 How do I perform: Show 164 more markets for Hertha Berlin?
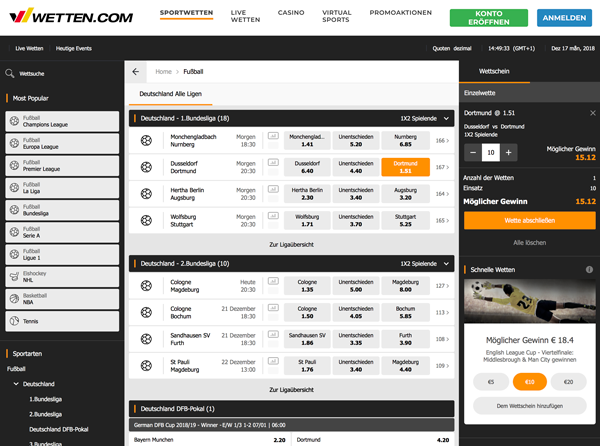click(442, 194)
